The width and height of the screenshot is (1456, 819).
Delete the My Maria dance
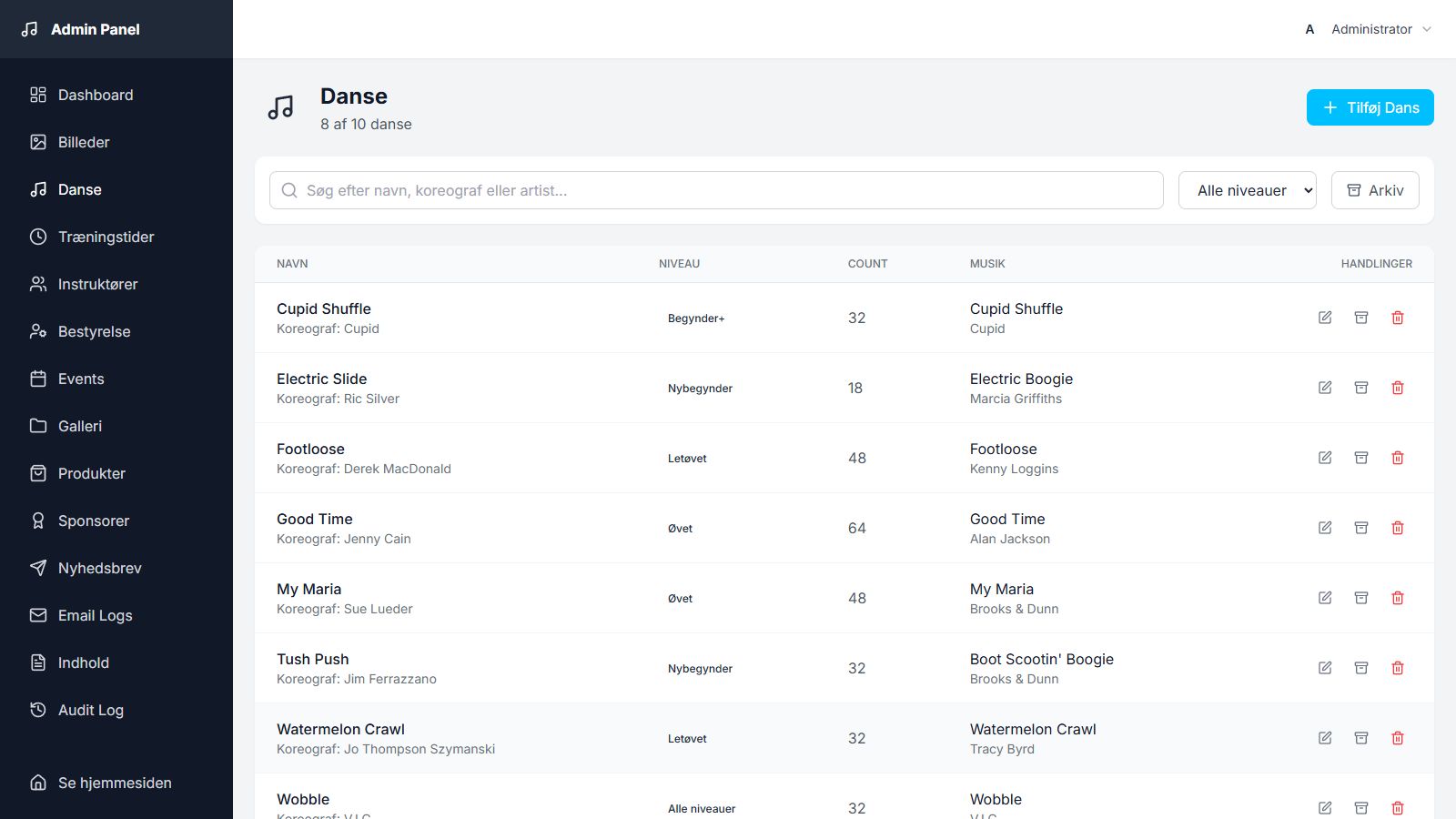point(1398,598)
